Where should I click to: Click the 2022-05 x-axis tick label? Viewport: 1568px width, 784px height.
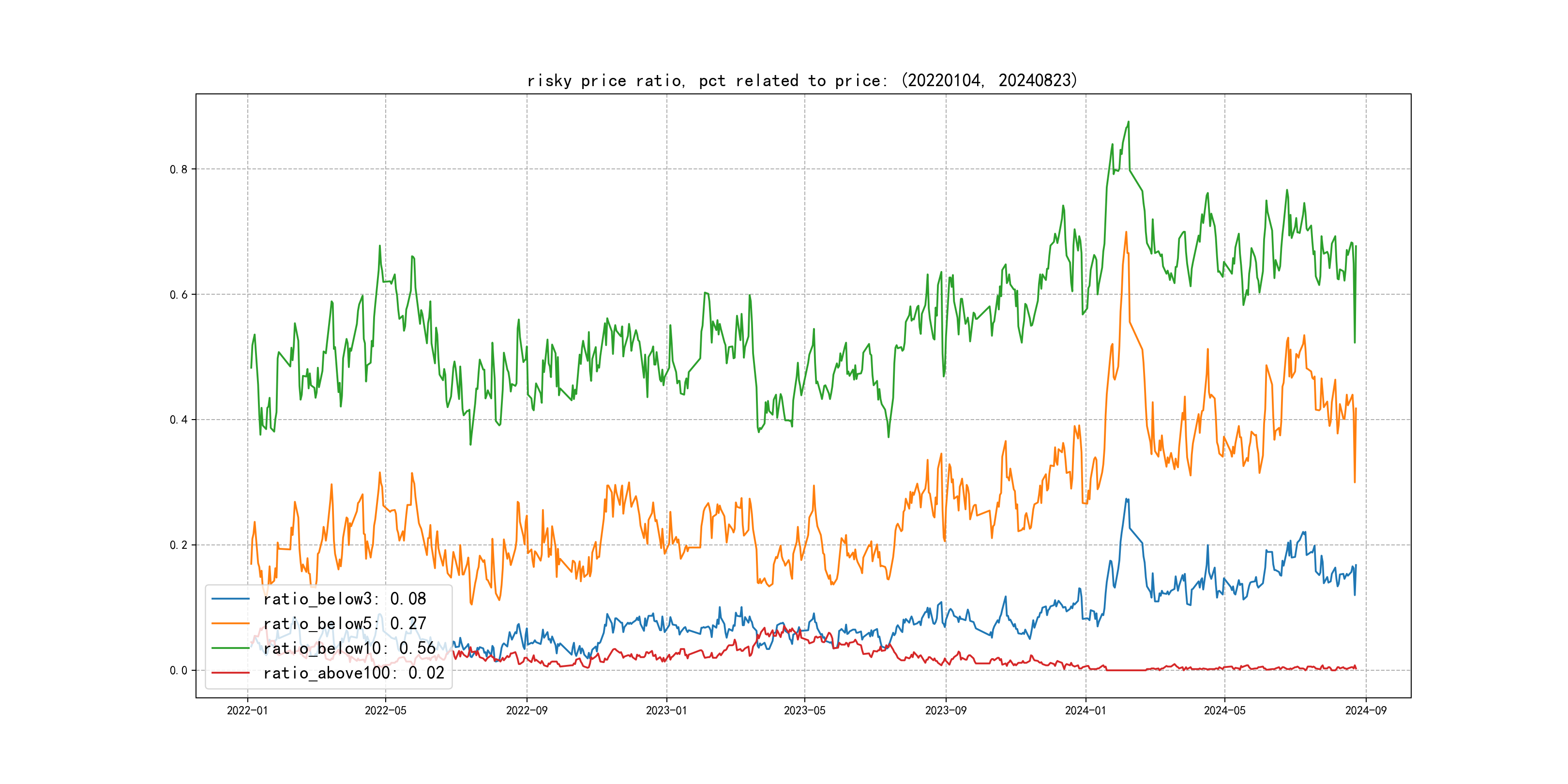click(x=385, y=710)
